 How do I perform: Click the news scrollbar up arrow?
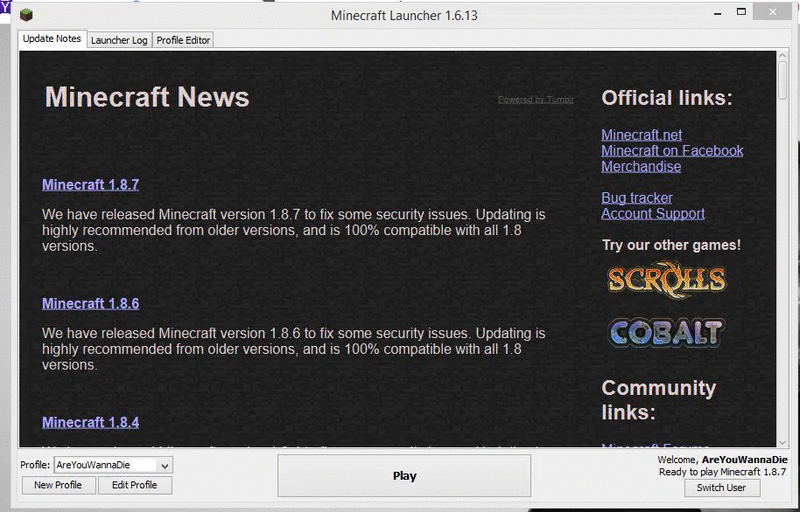pyautogui.click(x=783, y=55)
